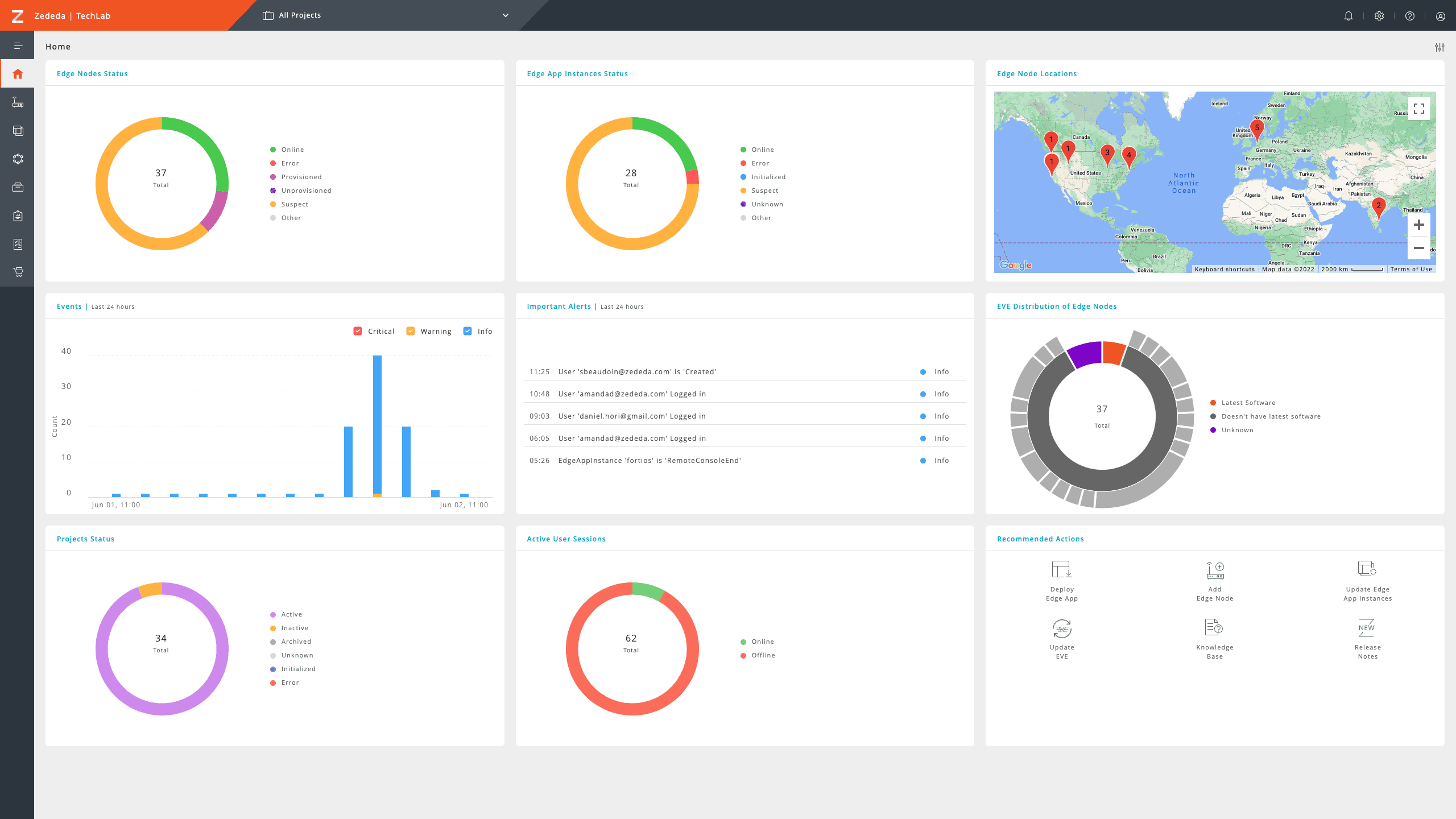Customize the dashboard with the sliders icon

pos(1439,47)
